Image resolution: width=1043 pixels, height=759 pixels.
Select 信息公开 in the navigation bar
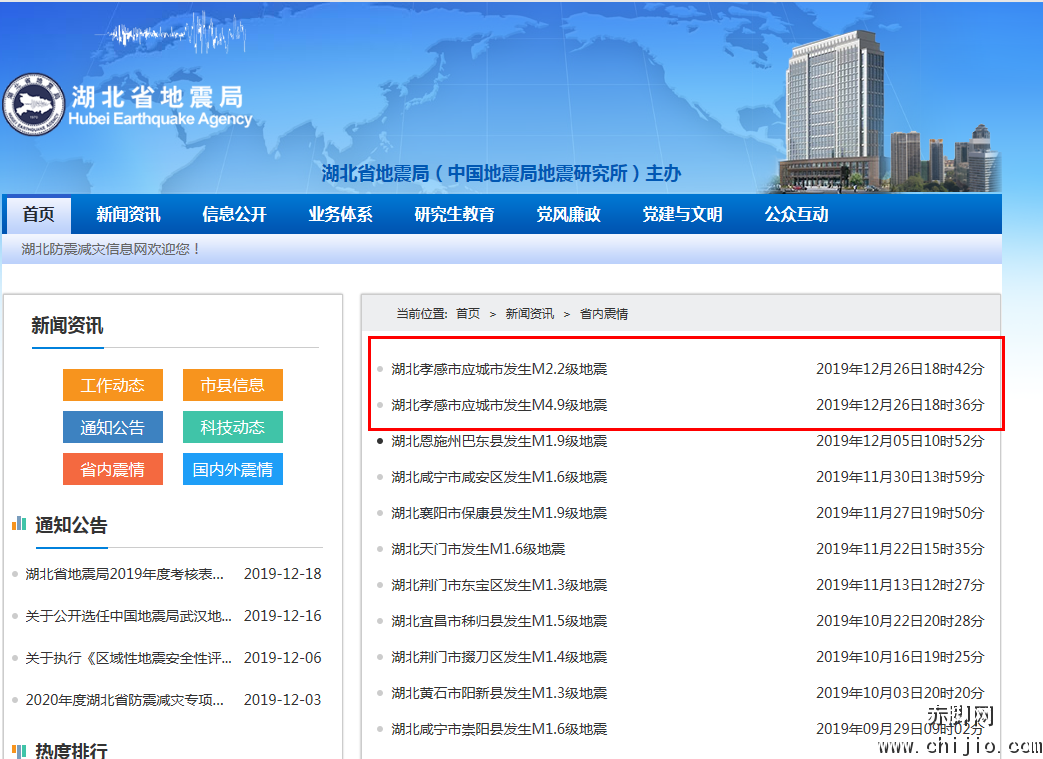pyautogui.click(x=234, y=214)
